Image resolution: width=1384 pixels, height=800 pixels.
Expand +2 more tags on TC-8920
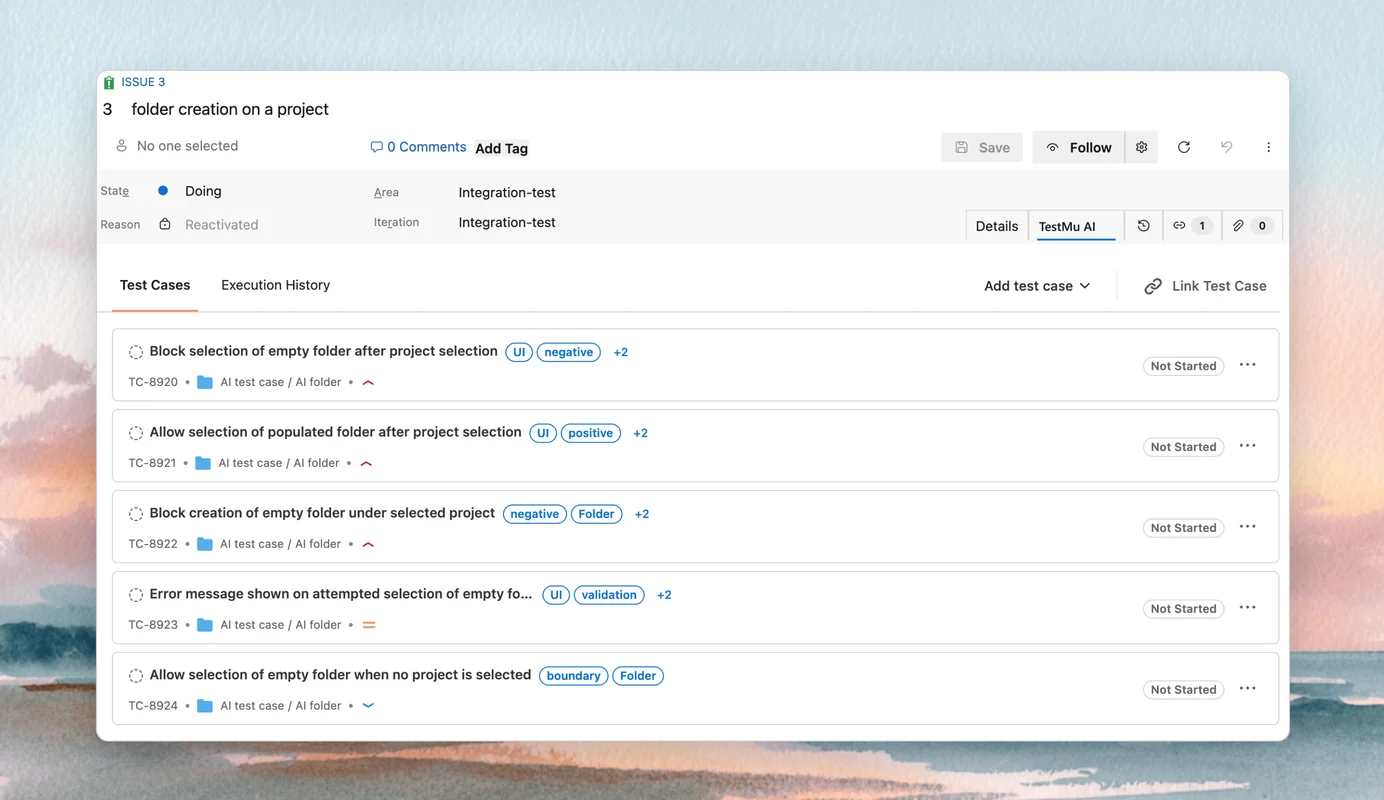[x=621, y=352]
